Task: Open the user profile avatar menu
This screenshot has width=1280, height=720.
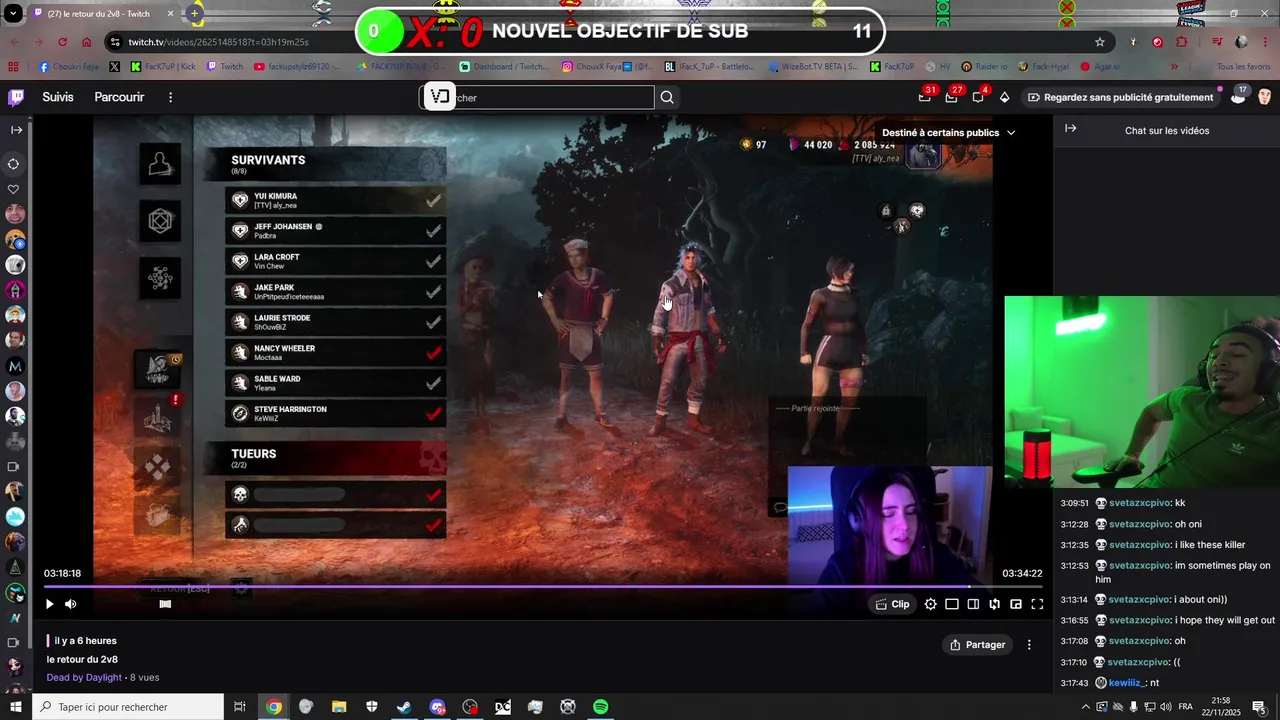Action: click(1265, 97)
